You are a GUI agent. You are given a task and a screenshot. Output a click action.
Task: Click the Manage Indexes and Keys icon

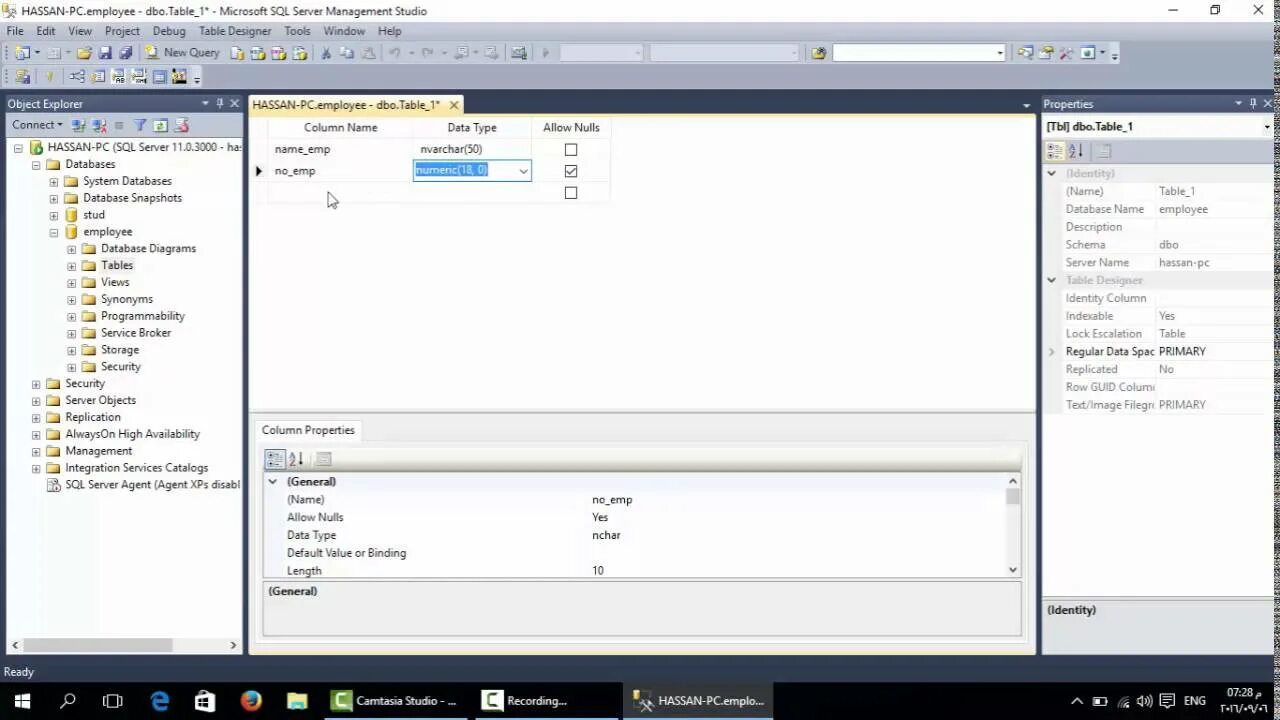point(98,77)
